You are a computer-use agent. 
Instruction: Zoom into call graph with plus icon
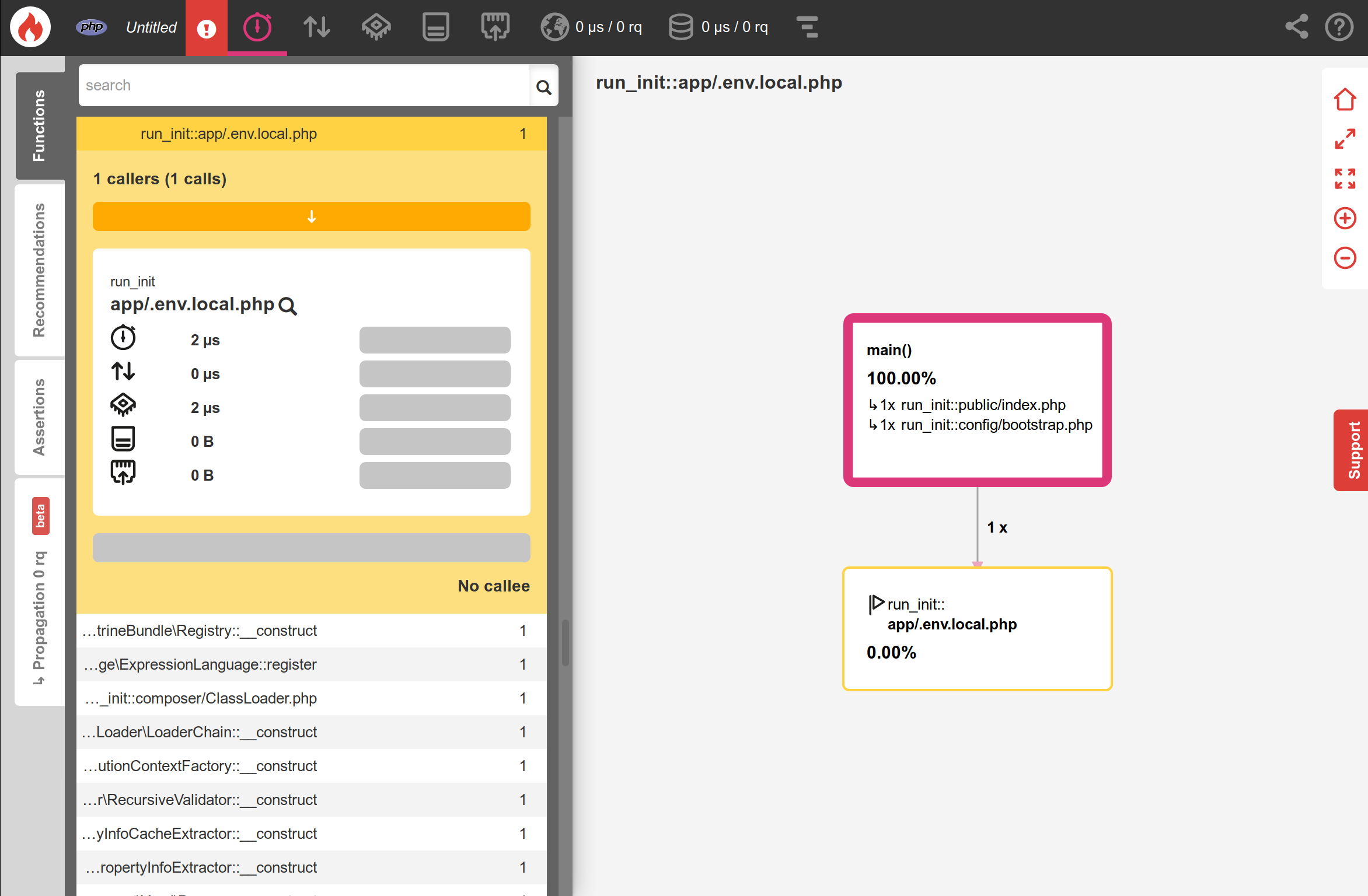pyautogui.click(x=1345, y=218)
